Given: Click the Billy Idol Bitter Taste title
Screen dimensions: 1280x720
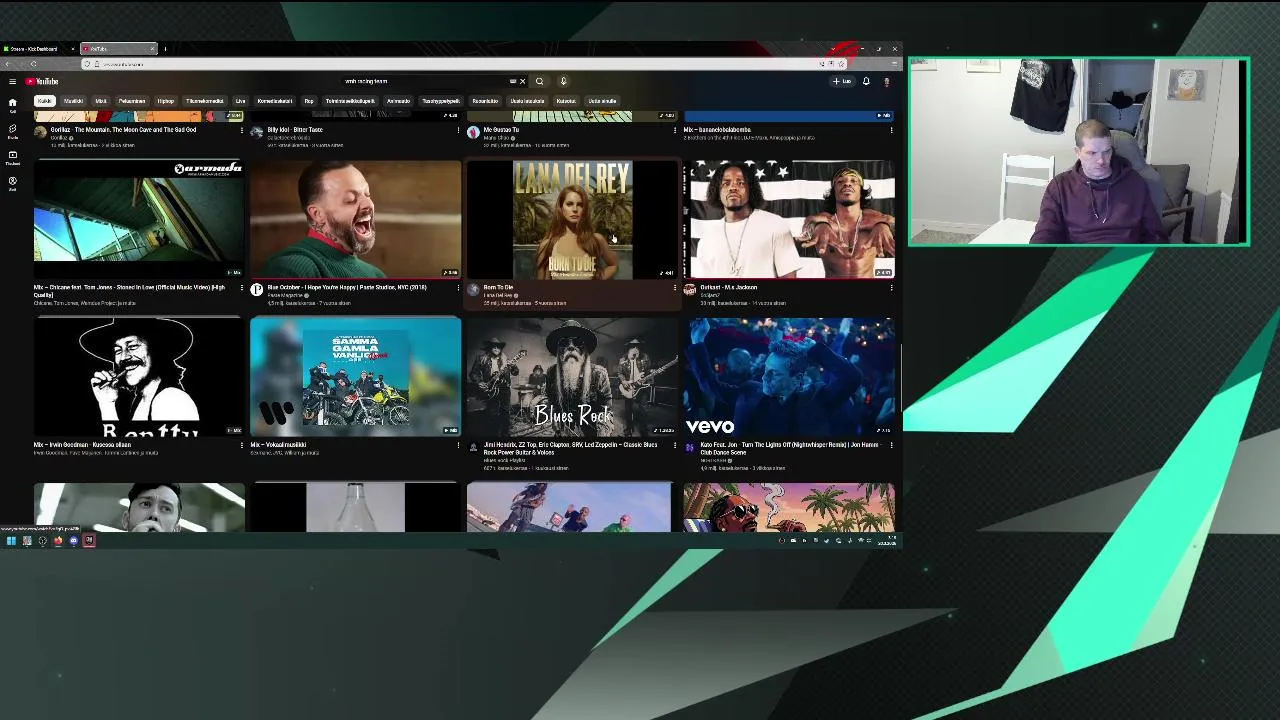Looking at the screenshot, I should pos(295,130).
